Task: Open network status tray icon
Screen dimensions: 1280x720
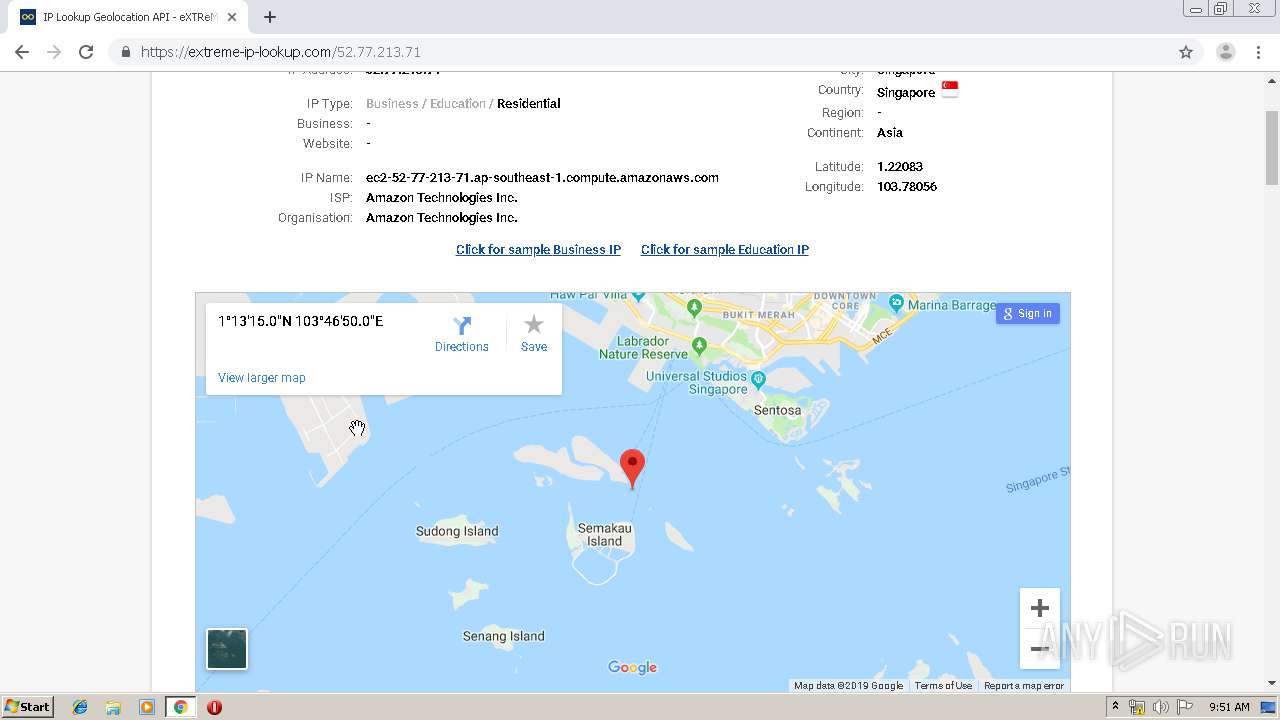Action: tap(1137, 707)
